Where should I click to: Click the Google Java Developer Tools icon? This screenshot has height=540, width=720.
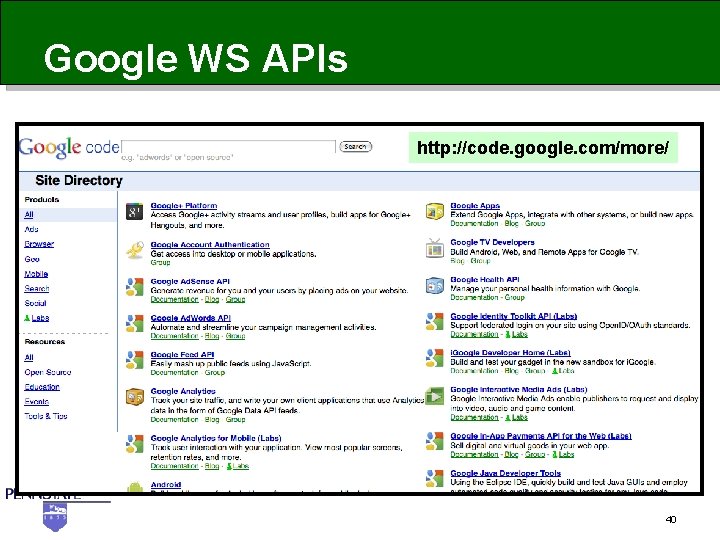click(x=434, y=478)
